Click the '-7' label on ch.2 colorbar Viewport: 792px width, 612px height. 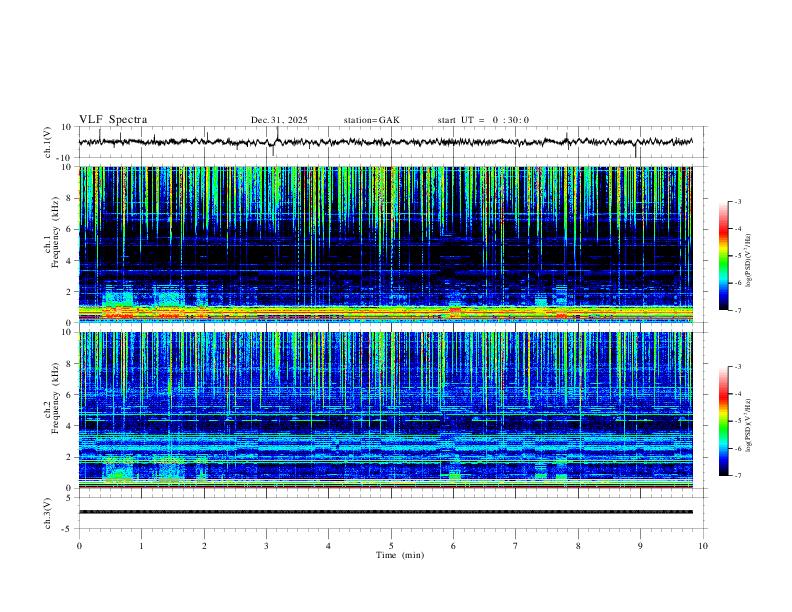(x=737, y=476)
